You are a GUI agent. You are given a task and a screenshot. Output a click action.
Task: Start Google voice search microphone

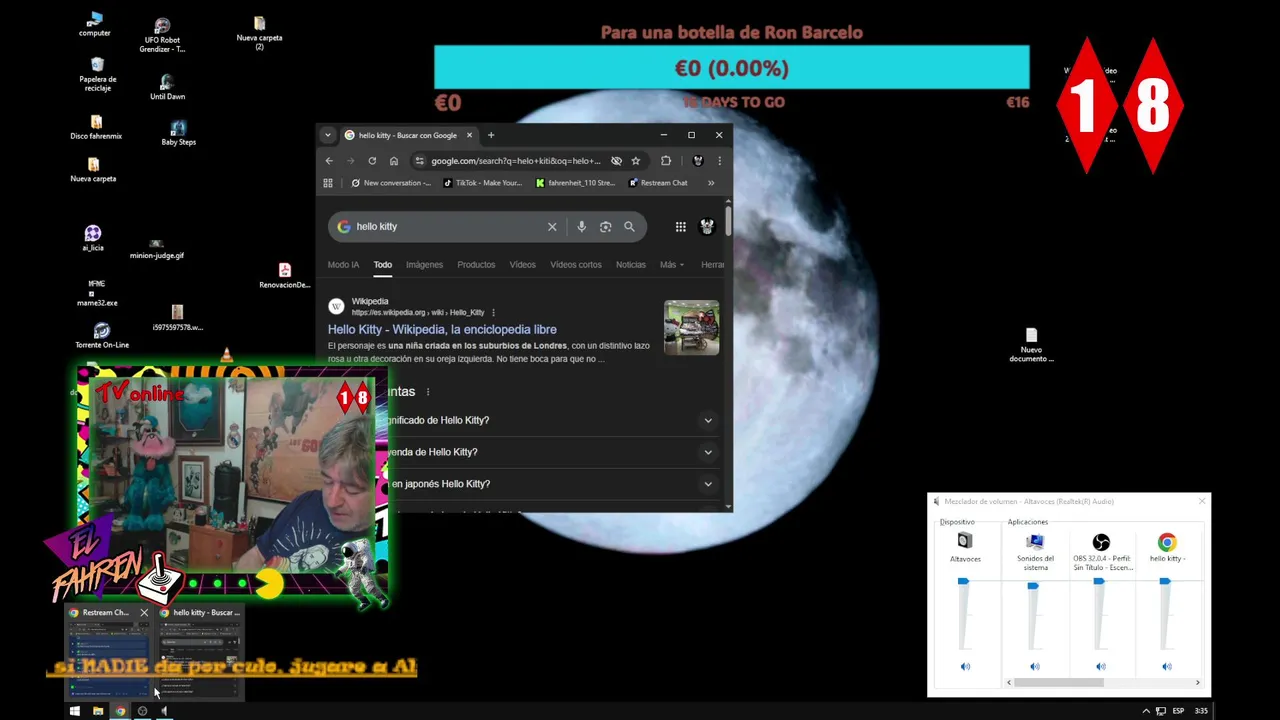tap(581, 227)
